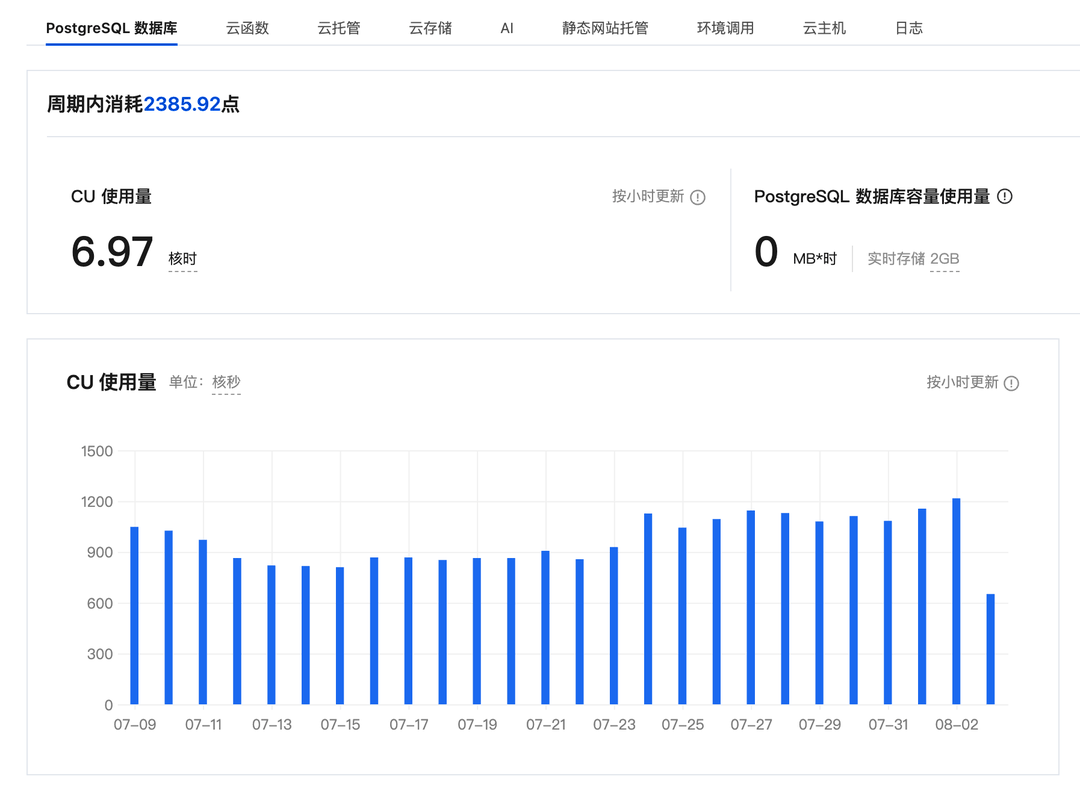The width and height of the screenshot is (1080, 791).
Task: Click the 07-19 x-axis label
Action: 477,725
